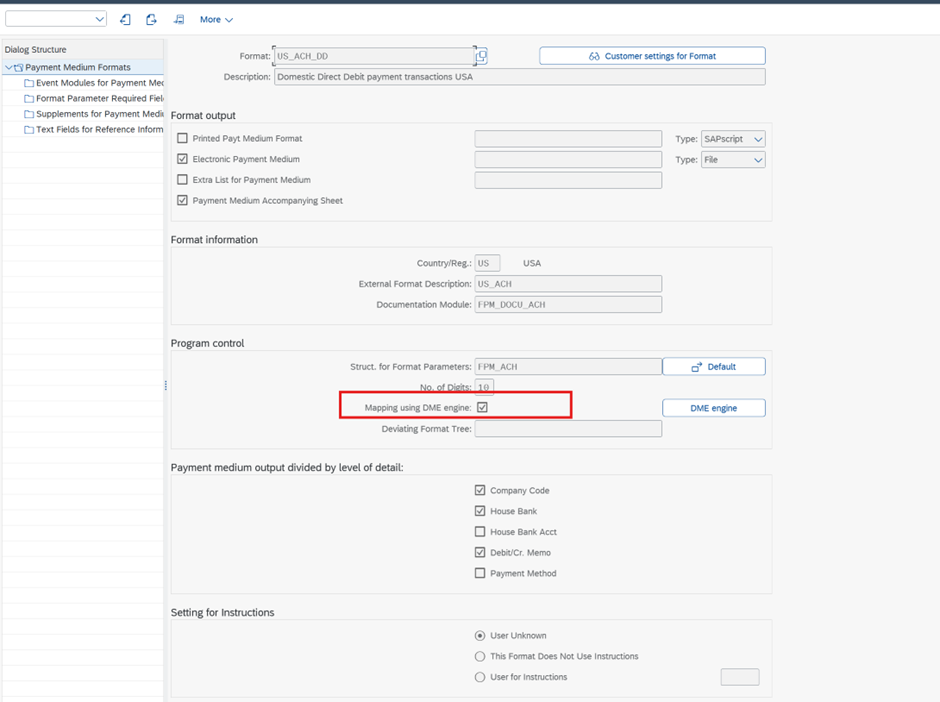Toggle Printed Payt Medium Format checkbox

182,138
